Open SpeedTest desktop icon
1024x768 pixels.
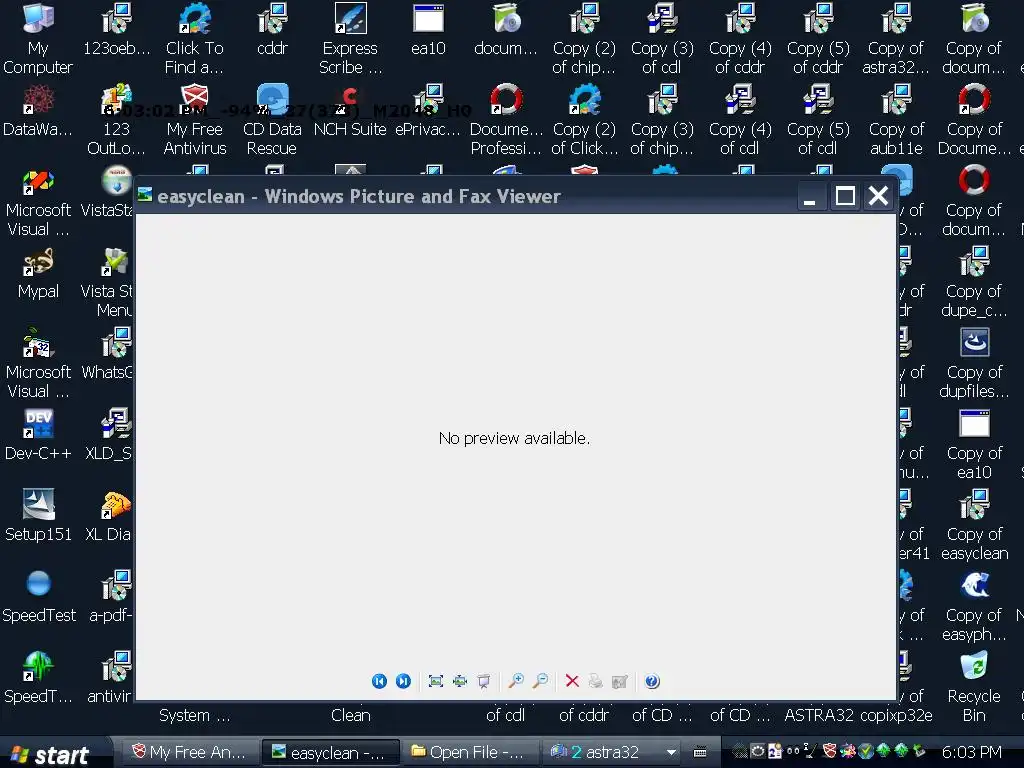click(x=38, y=597)
